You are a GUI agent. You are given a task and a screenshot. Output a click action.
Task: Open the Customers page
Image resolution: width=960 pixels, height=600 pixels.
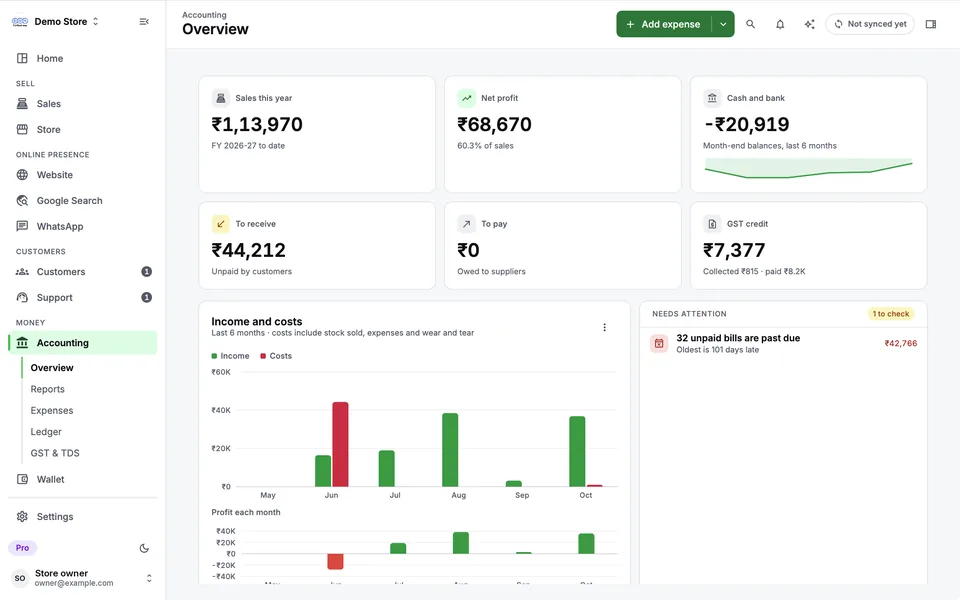click(x=83, y=271)
